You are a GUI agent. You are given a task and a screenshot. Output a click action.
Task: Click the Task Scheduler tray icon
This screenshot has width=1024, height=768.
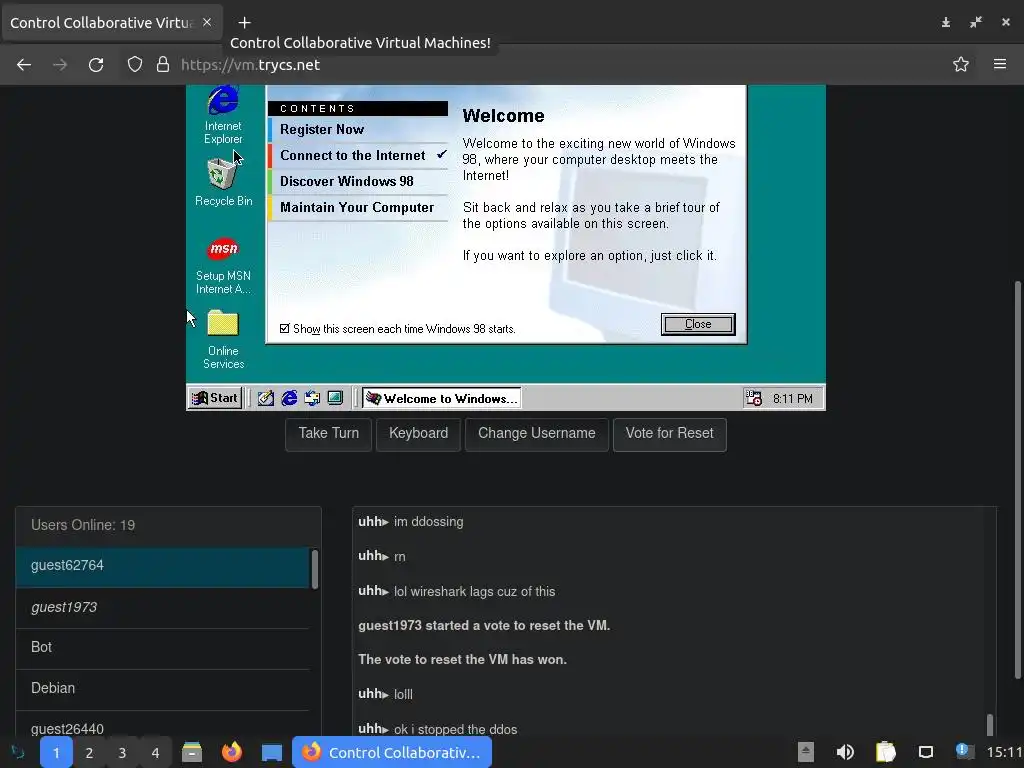(754, 398)
